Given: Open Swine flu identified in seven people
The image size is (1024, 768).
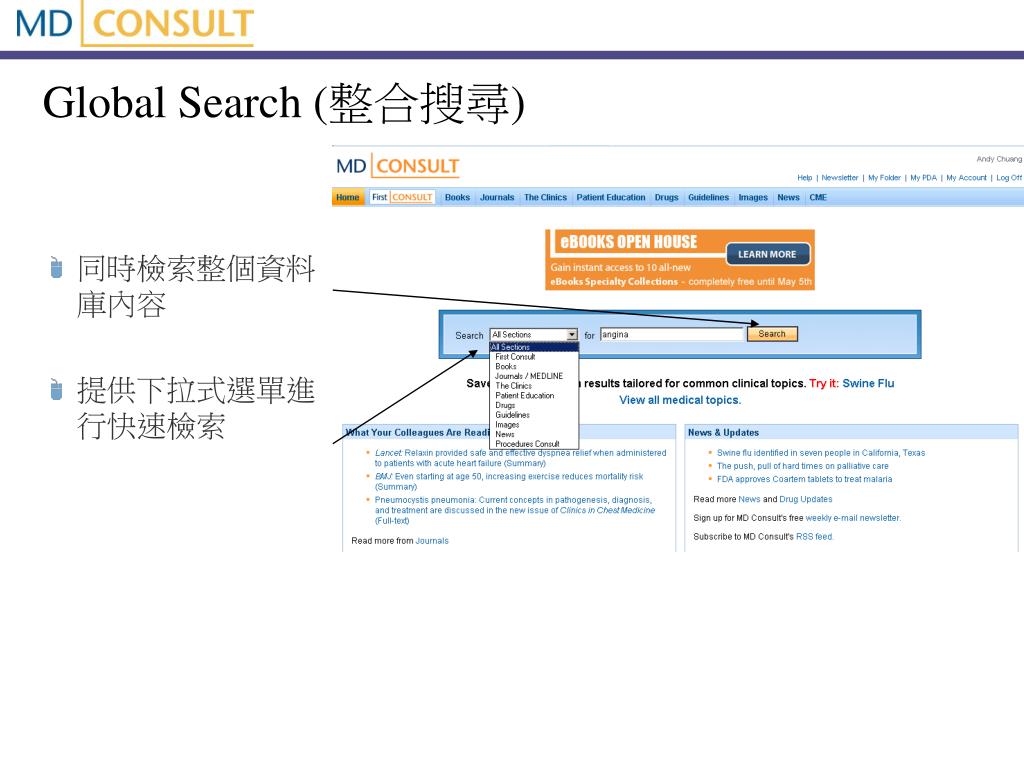Looking at the screenshot, I should point(821,453).
